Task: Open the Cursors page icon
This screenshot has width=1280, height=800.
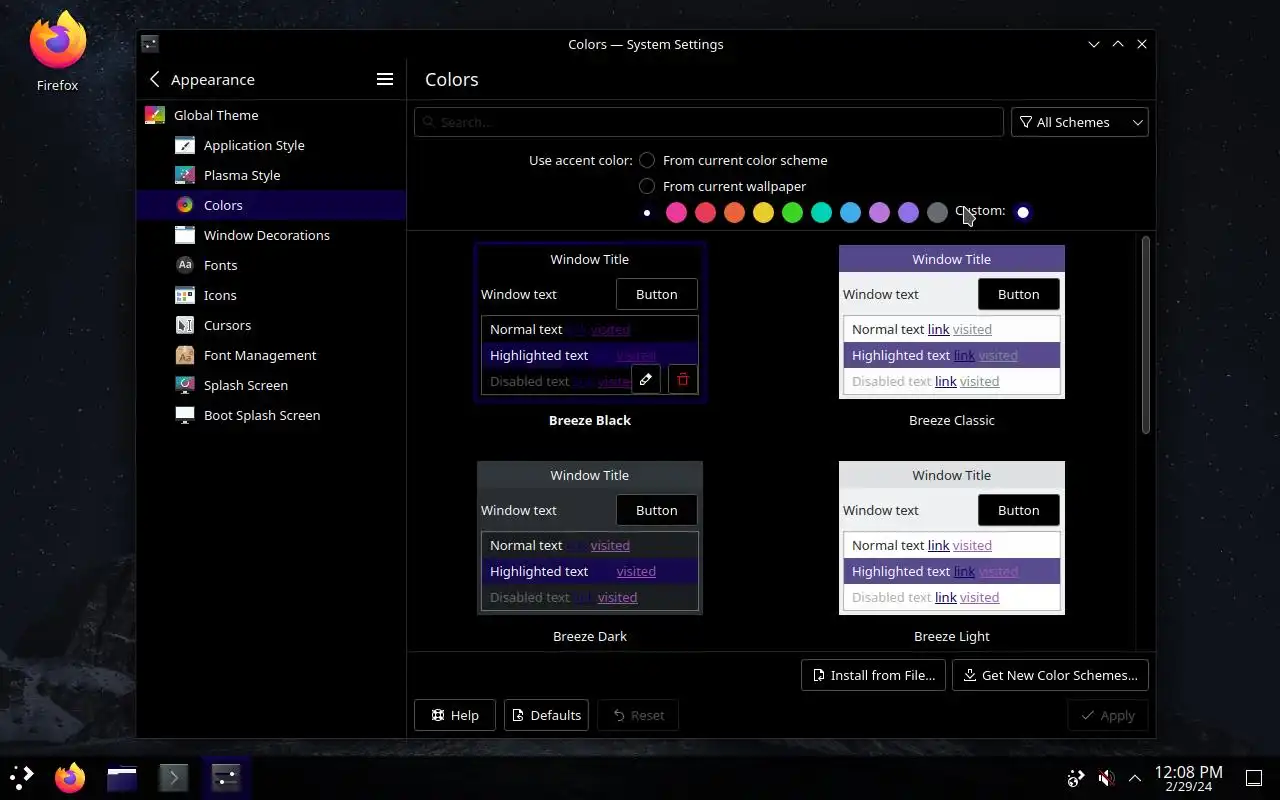Action: (184, 325)
